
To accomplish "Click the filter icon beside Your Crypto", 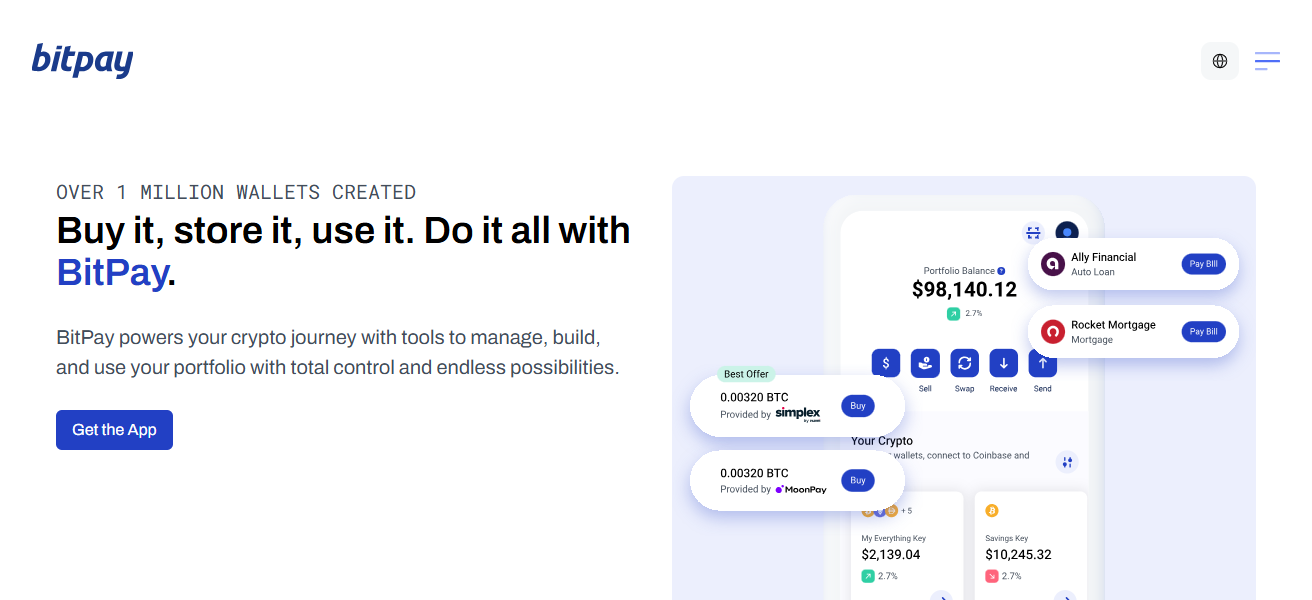I will point(1067,462).
